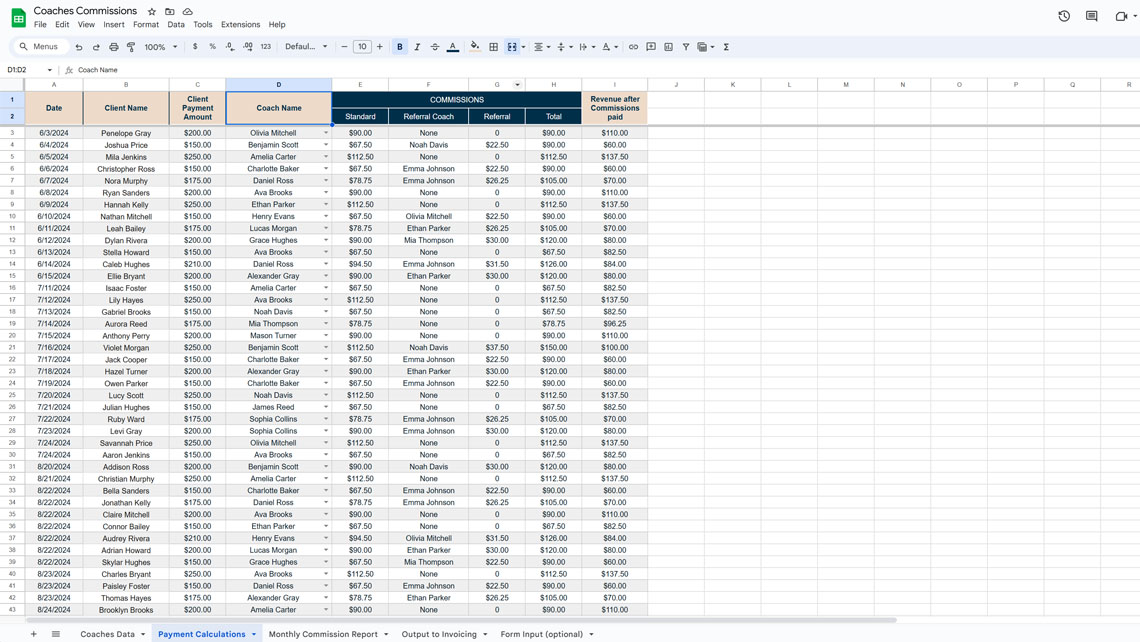Print the spreadsheet via the printer icon
Screen dimensions: 1140x642
[x=113, y=47]
